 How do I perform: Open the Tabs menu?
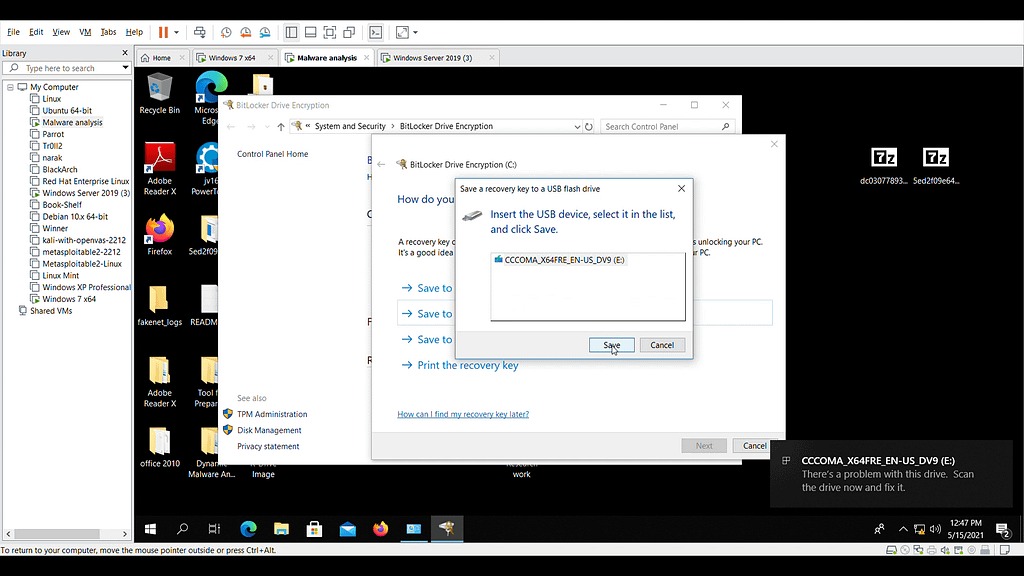coord(108,31)
